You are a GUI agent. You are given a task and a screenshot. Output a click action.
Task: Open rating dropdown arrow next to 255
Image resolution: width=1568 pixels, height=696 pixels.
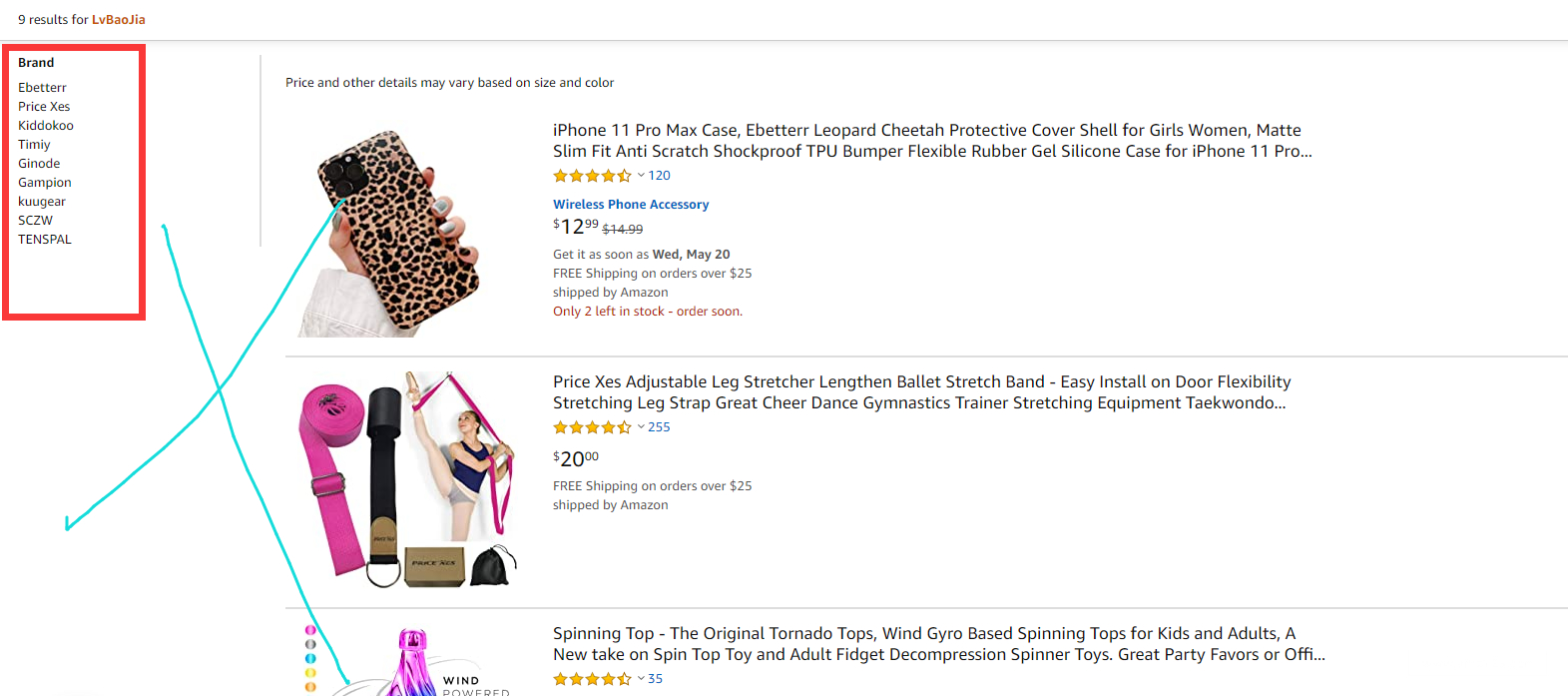pos(641,427)
